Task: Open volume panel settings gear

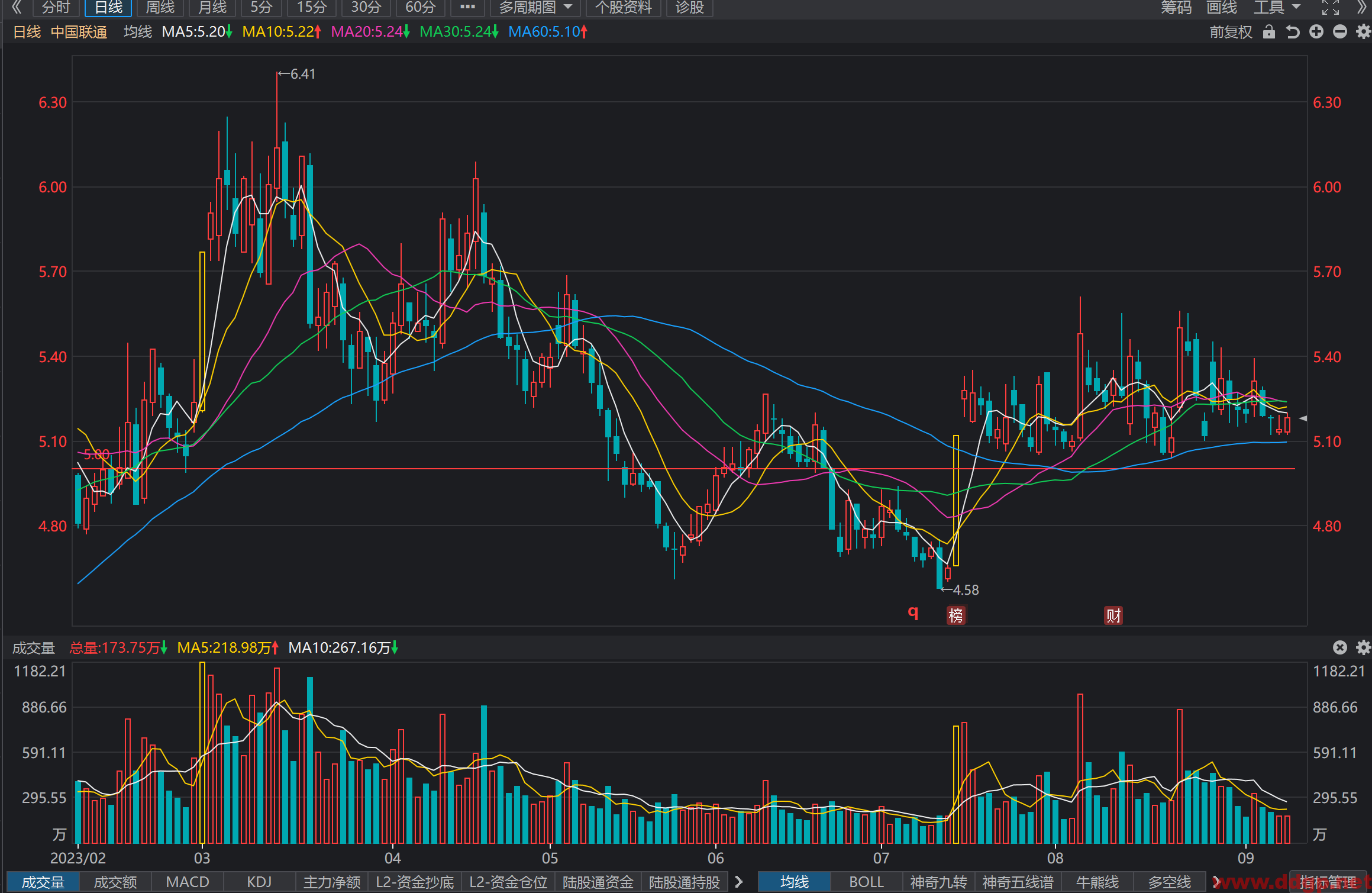Action: (x=1364, y=647)
